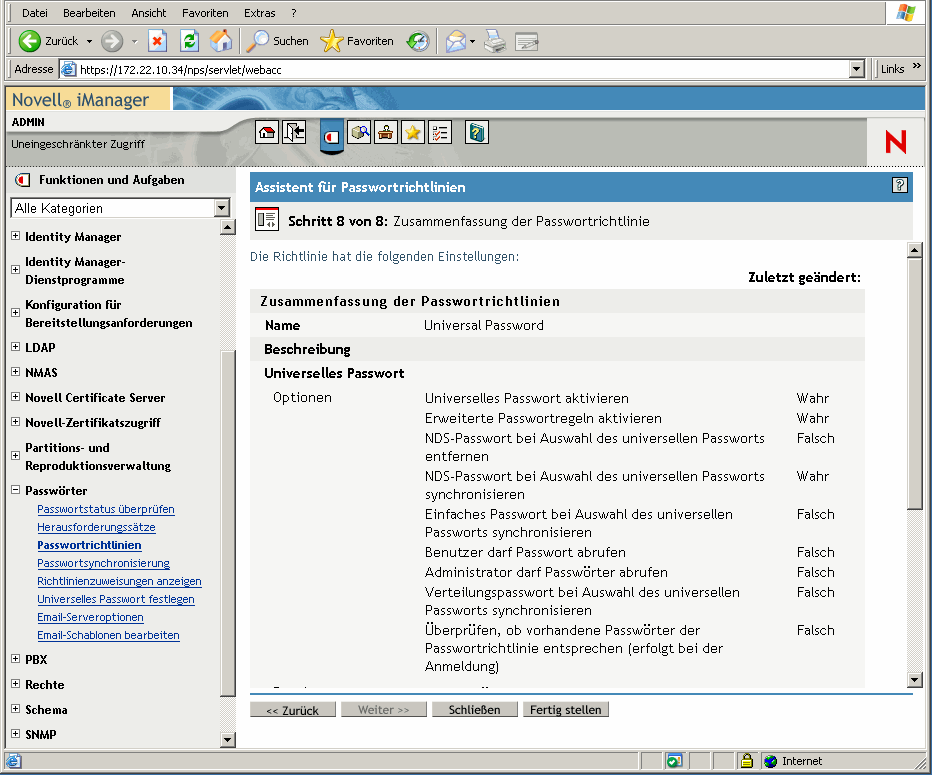The width and height of the screenshot is (932, 775).
Task: Click the iManager Home icon
Action: (267, 133)
